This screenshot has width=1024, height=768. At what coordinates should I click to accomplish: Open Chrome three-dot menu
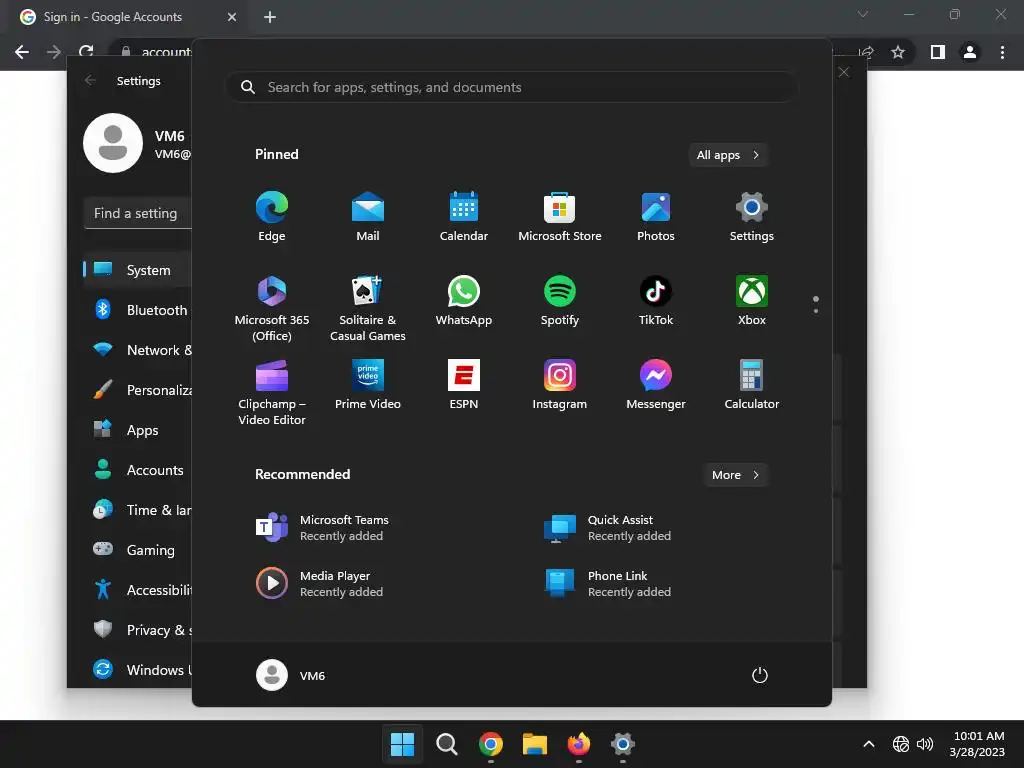pos(1002,52)
